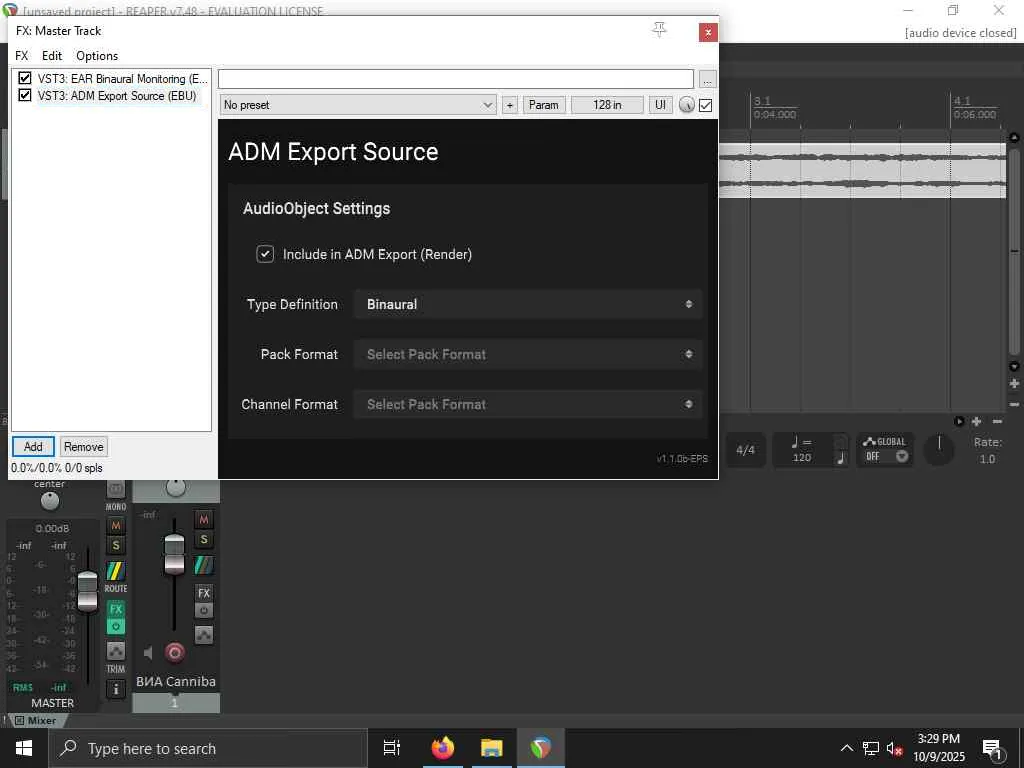Open the No preset dropdown

358,104
